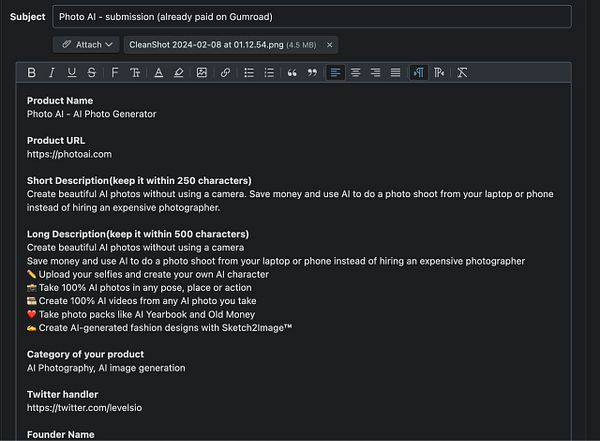
Task: Decrease the quote level
Action: click(x=312, y=72)
